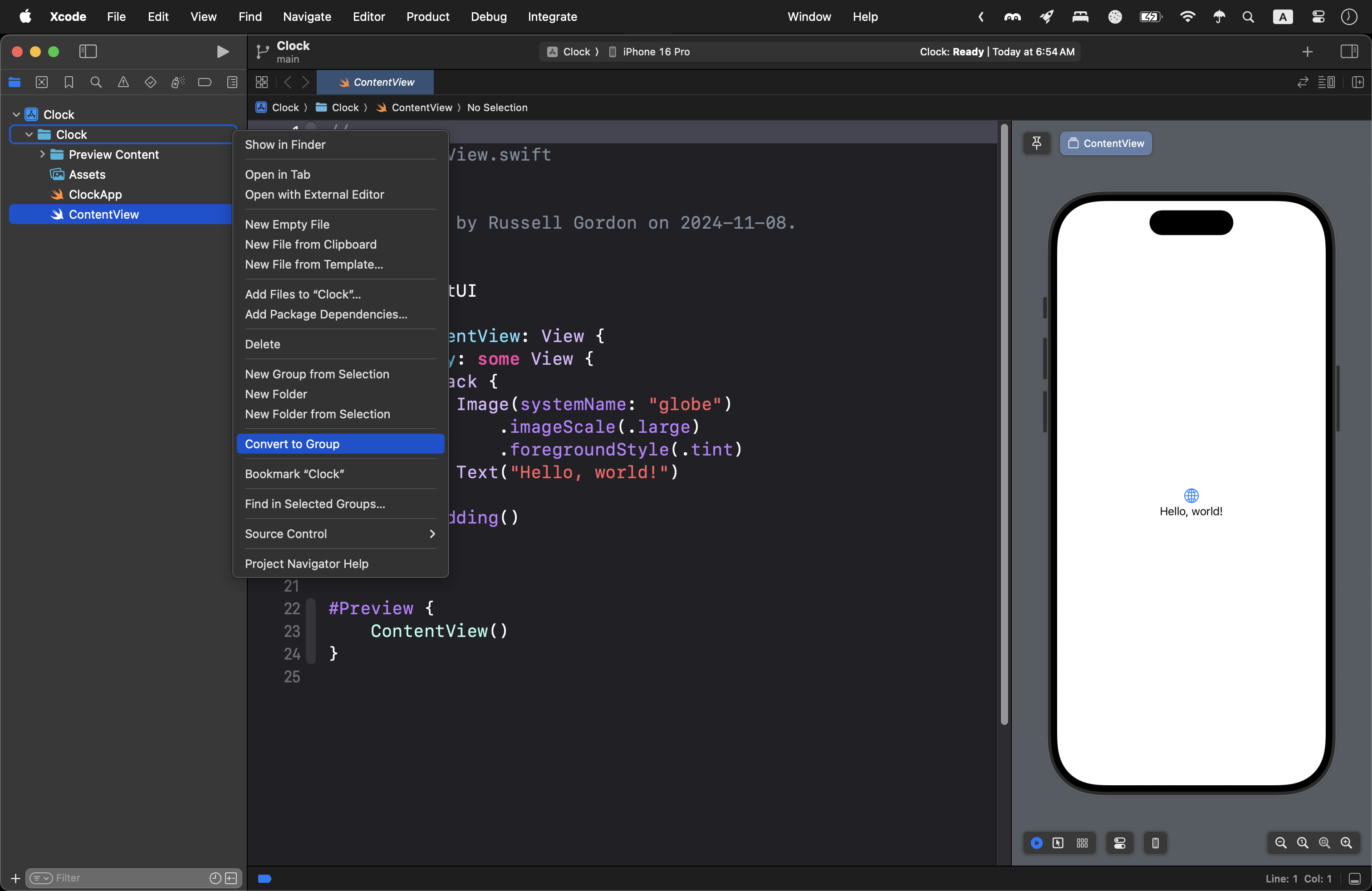Open the Issue navigator warning icon
The width and height of the screenshot is (1372, 891).
coord(123,83)
